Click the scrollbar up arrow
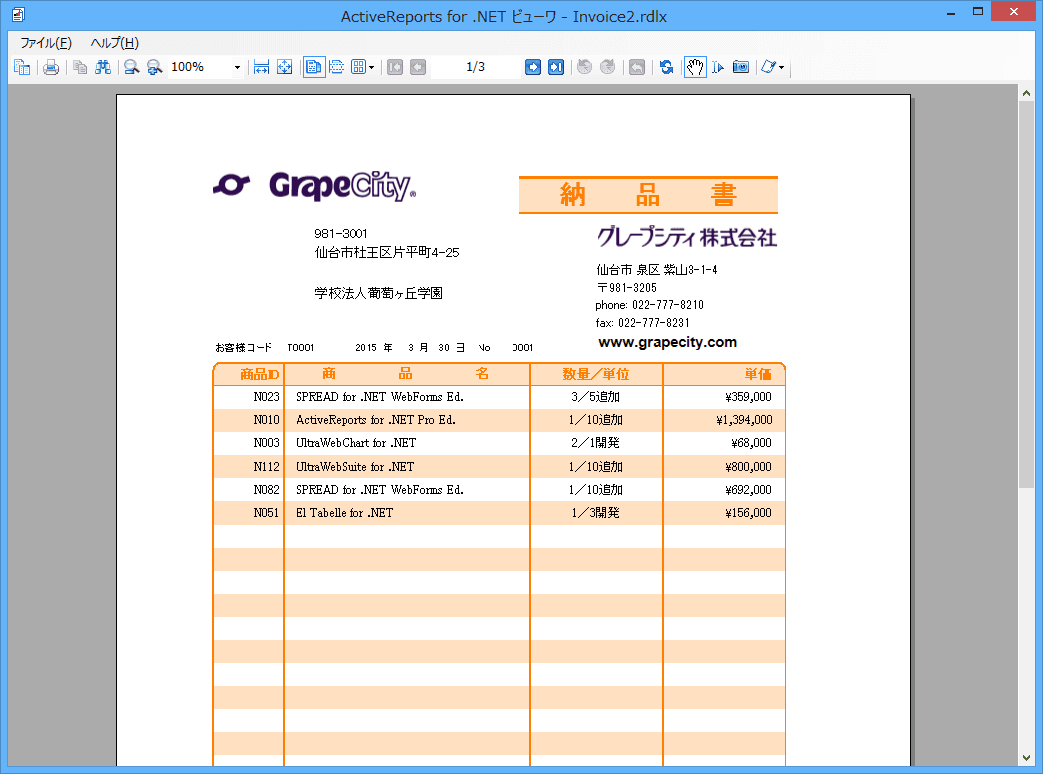This screenshot has height=774, width=1043. [1026, 93]
